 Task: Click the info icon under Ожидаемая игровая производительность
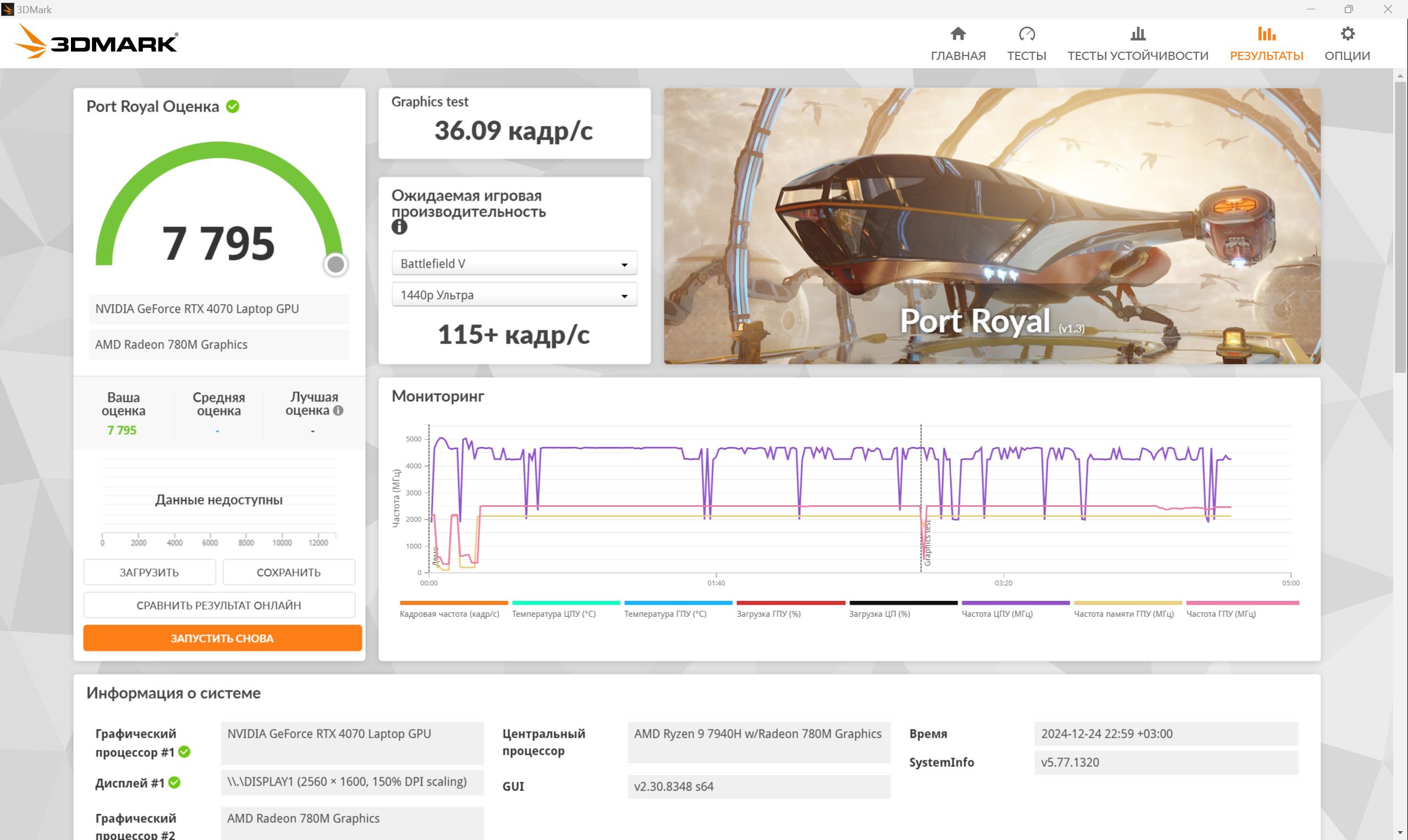pyautogui.click(x=399, y=227)
